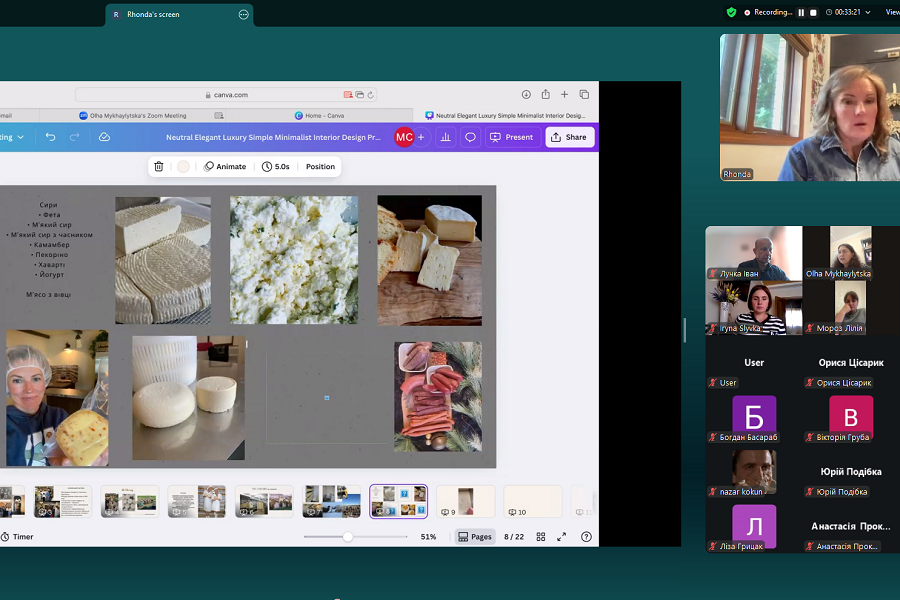
Task: Pause the Zoom recording
Action: 801,12
